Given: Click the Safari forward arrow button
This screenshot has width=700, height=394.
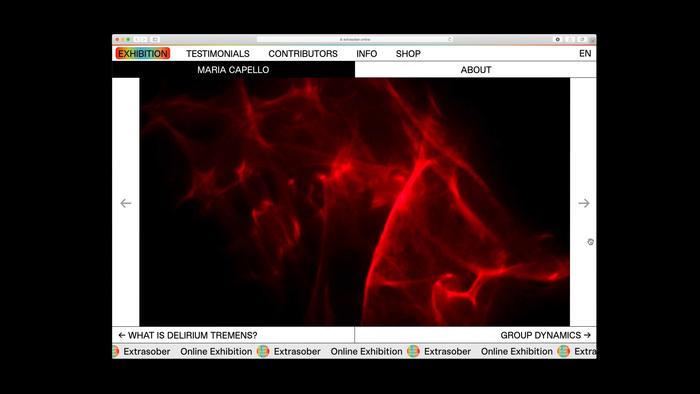Looking at the screenshot, I should pos(144,39).
